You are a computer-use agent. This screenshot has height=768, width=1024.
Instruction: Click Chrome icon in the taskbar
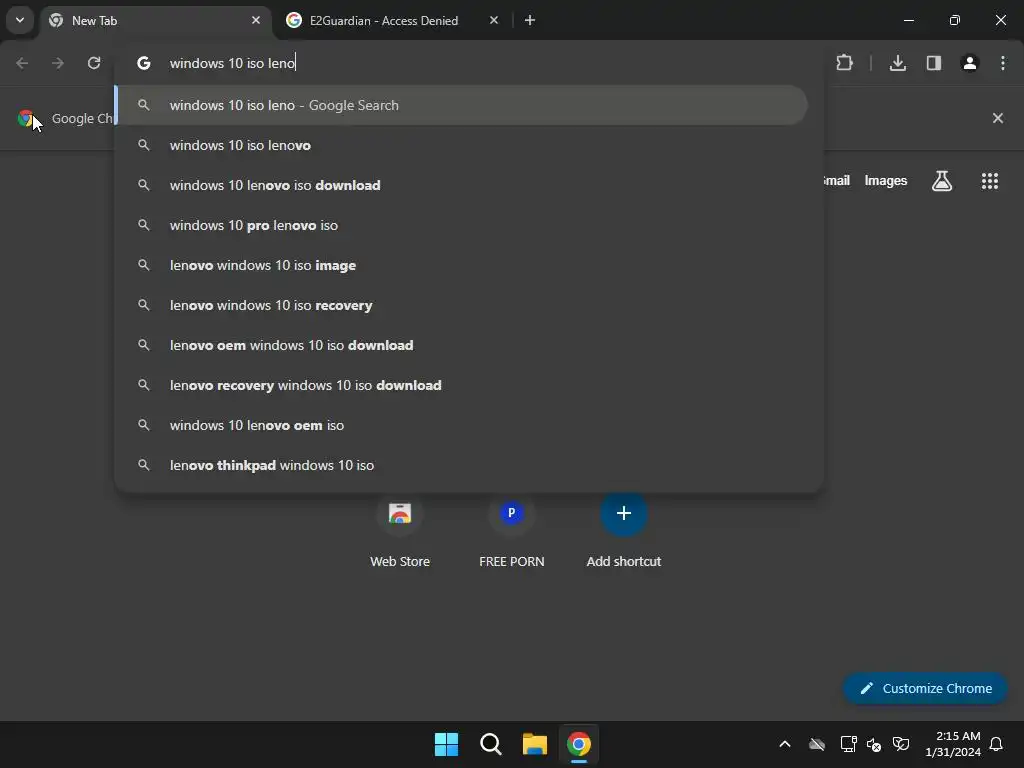pyautogui.click(x=579, y=744)
